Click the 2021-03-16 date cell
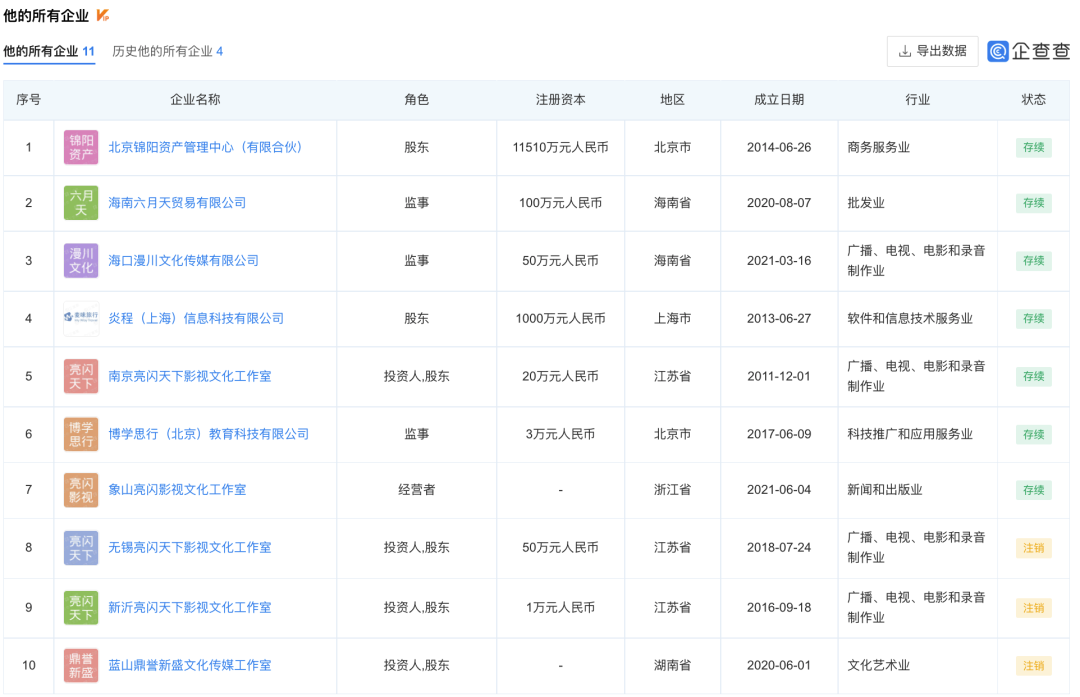1080x697 pixels. (x=778, y=261)
